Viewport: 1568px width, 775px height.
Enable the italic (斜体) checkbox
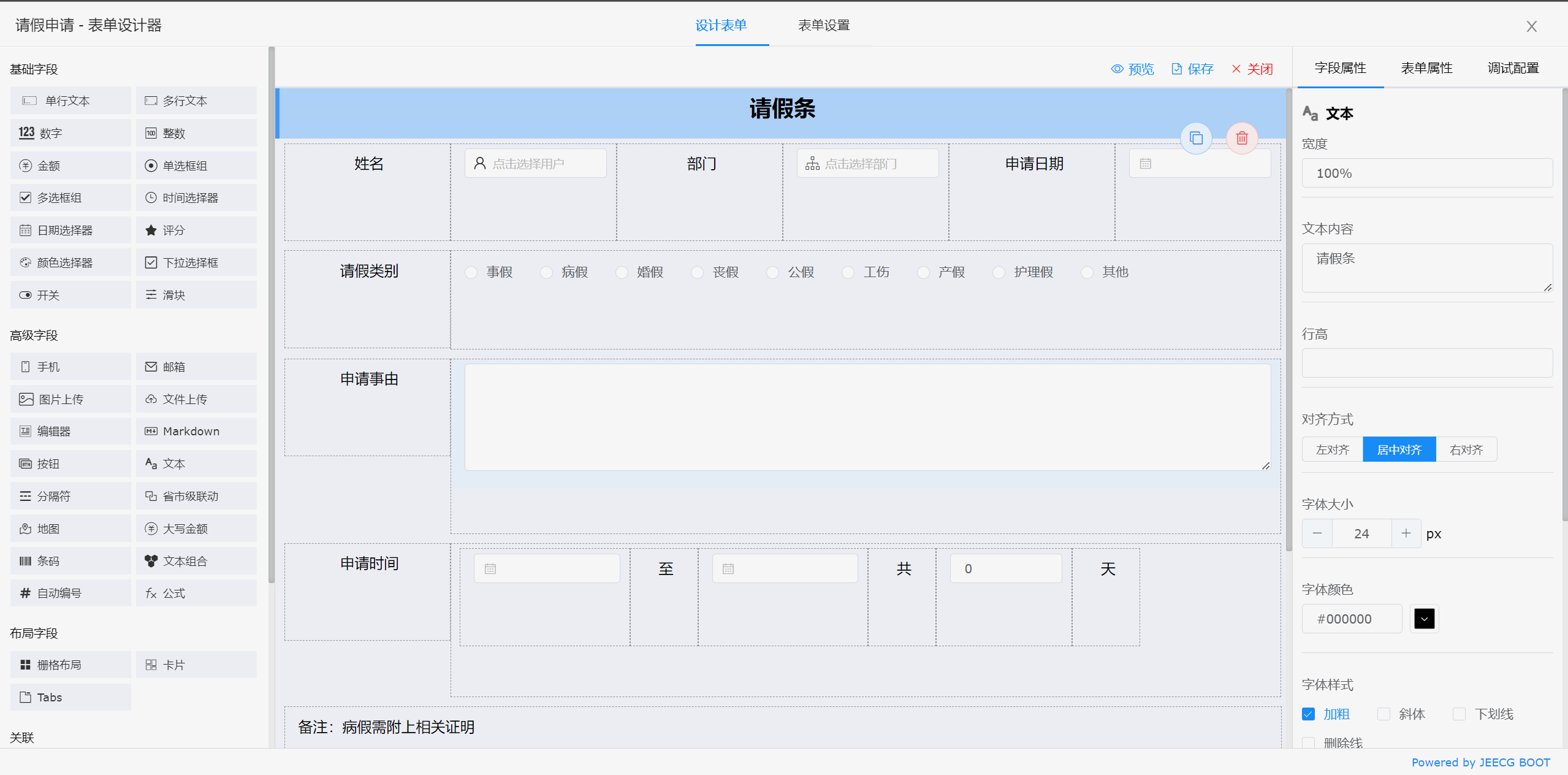[1383, 714]
